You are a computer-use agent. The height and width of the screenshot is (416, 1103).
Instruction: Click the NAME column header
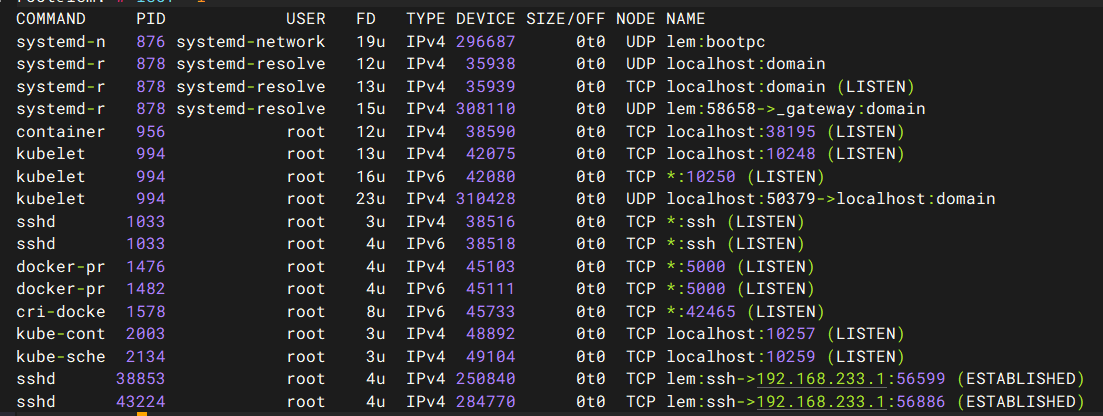click(685, 19)
